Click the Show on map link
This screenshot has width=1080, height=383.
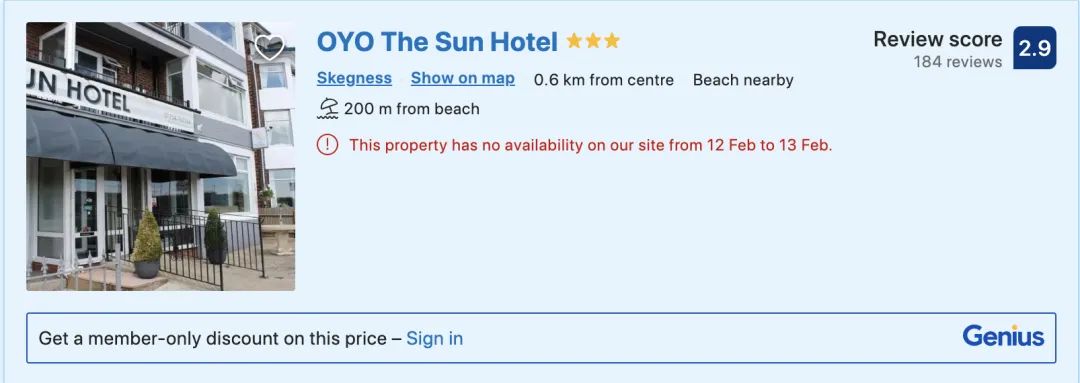tap(463, 79)
